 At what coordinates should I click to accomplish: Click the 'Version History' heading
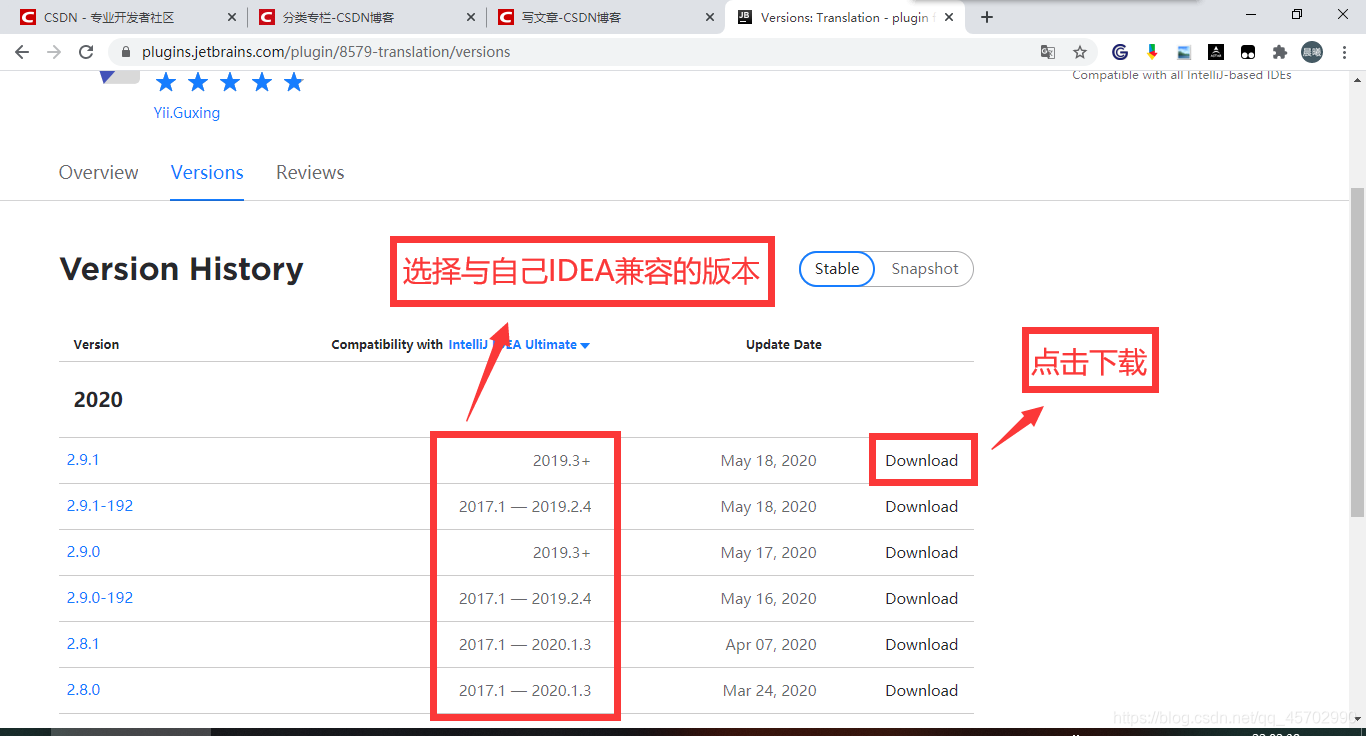coord(181,269)
